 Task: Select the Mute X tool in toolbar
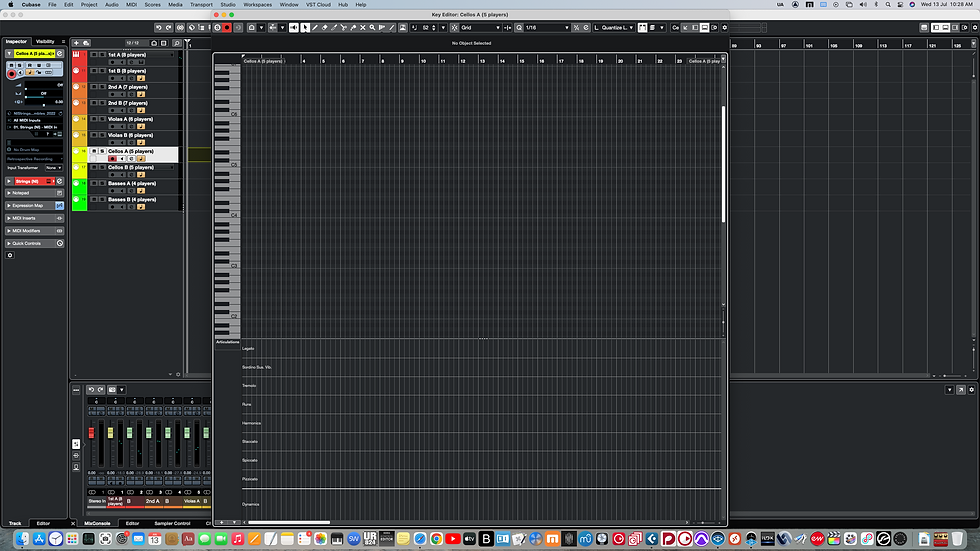point(363,27)
